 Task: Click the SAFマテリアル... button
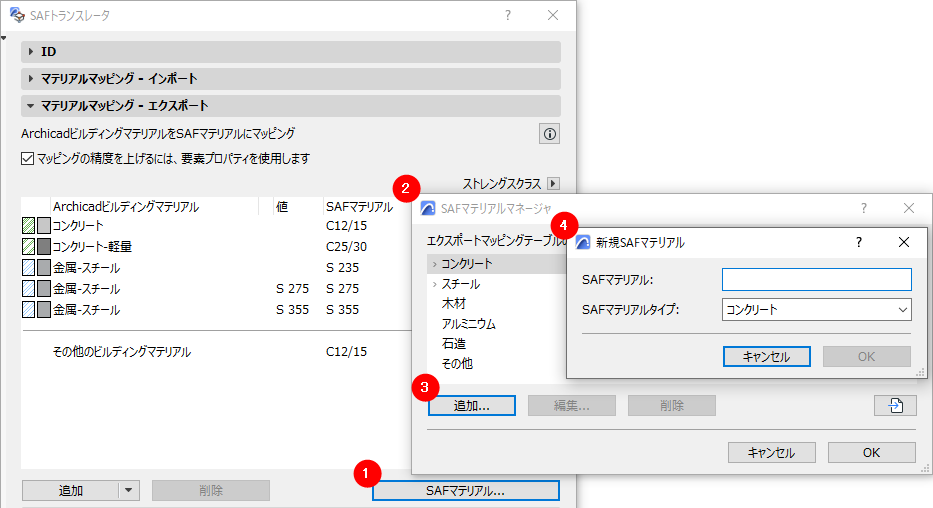click(x=466, y=491)
